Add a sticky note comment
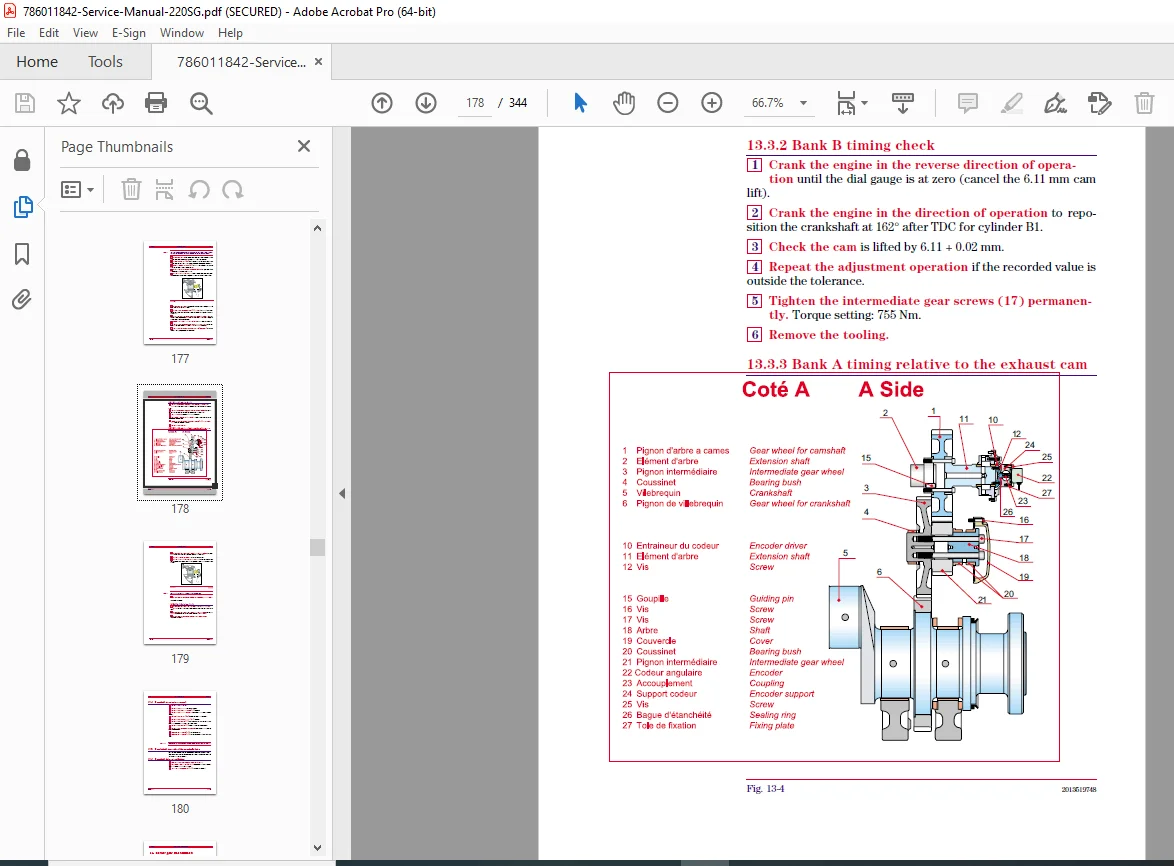The height and width of the screenshot is (866, 1174). (967, 103)
